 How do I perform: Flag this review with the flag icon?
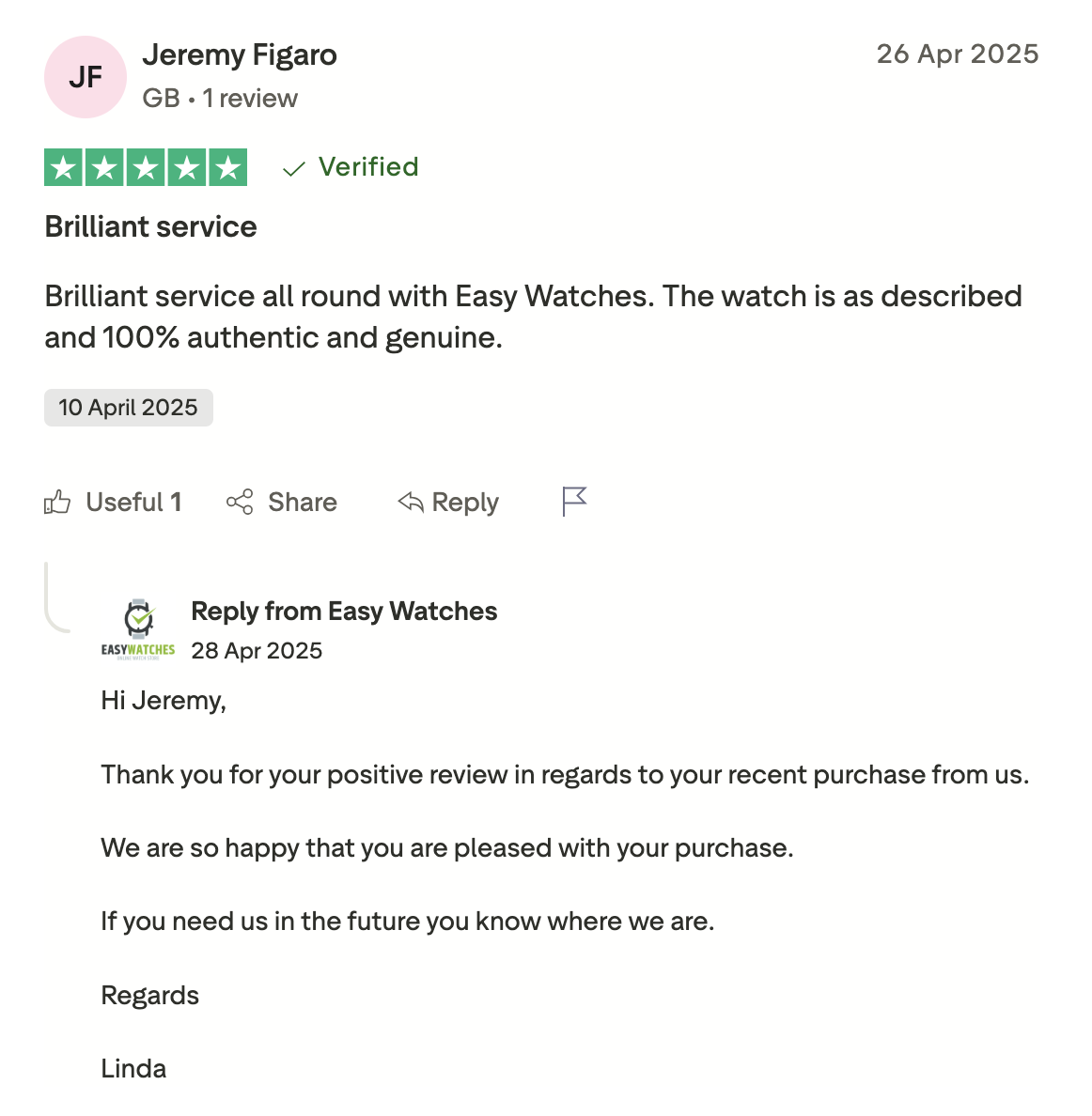574,502
